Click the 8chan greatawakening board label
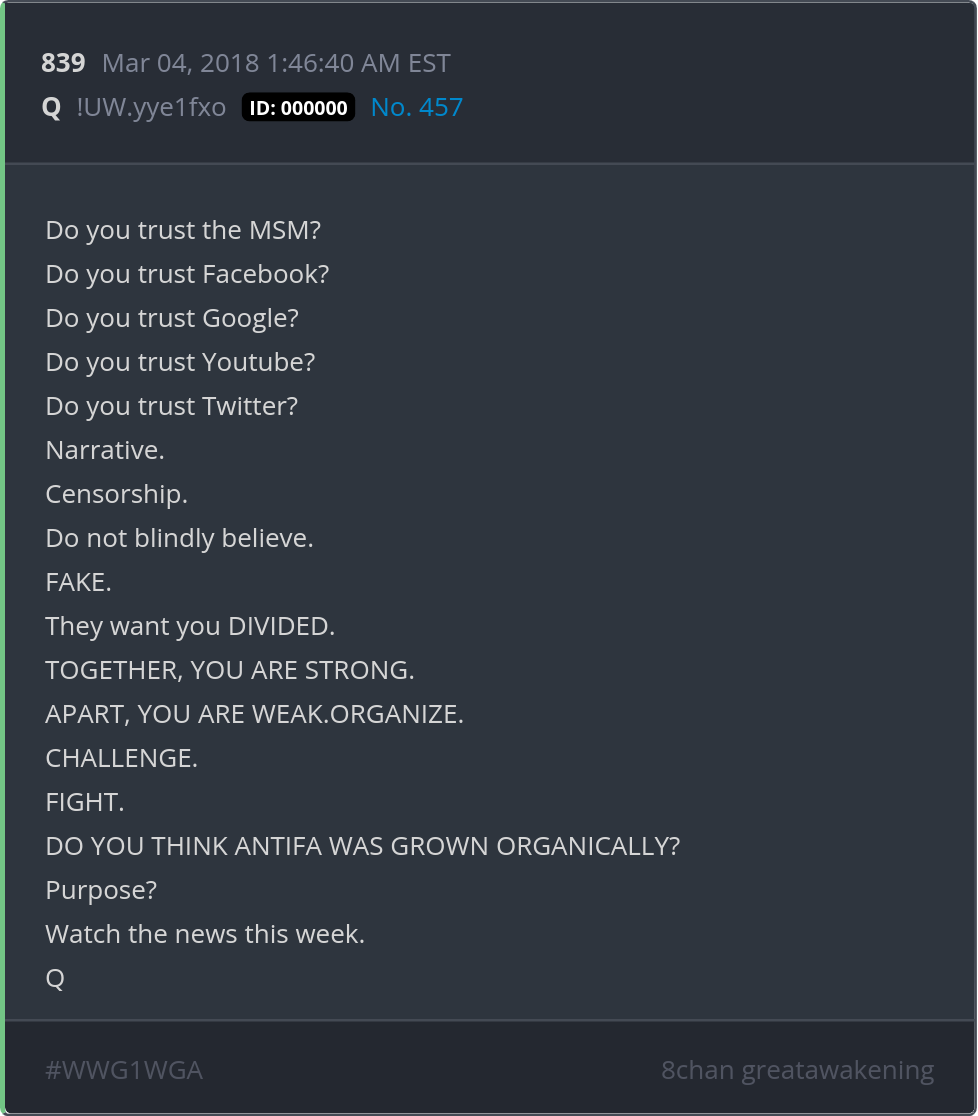 pyautogui.click(x=797, y=1071)
